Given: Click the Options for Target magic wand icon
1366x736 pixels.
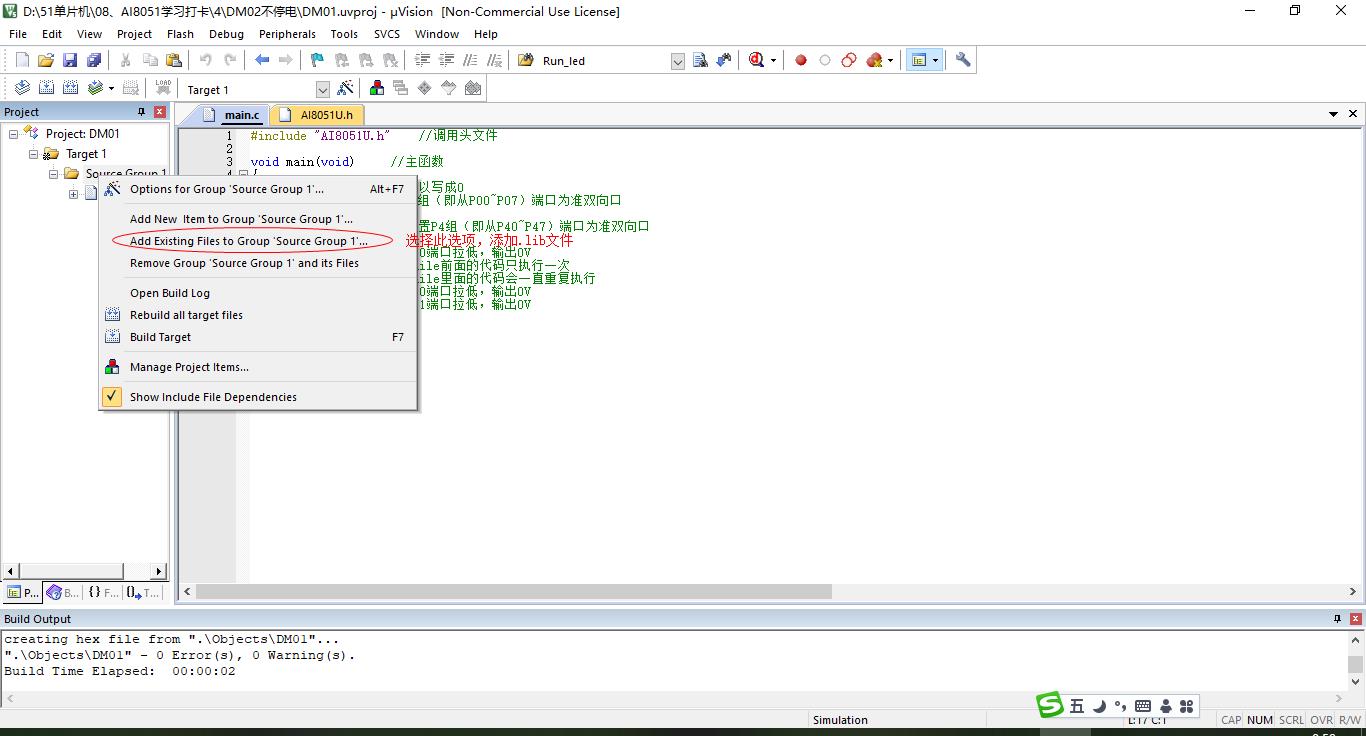Looking at the screenshot, I should pyautogui.click(x=345, y=89).
